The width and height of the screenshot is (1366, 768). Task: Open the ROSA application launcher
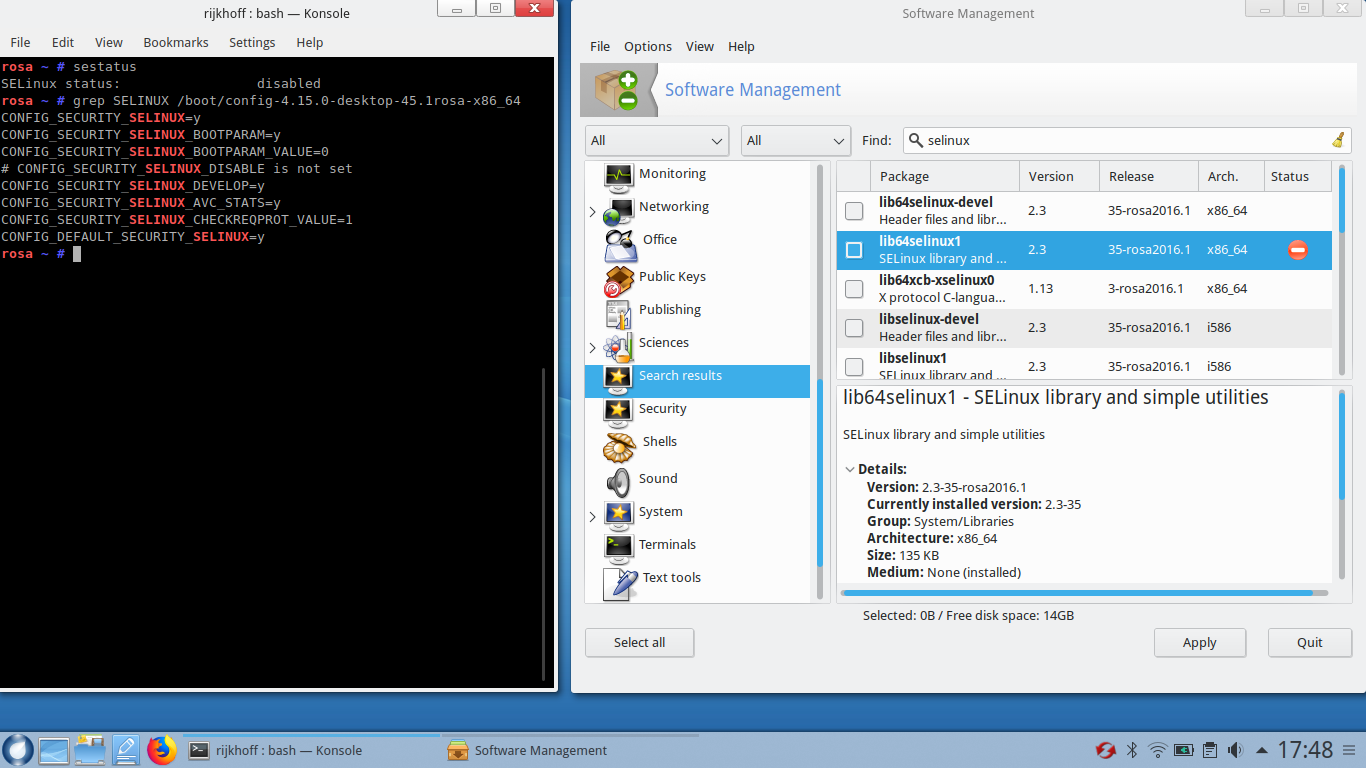[18, 749]
